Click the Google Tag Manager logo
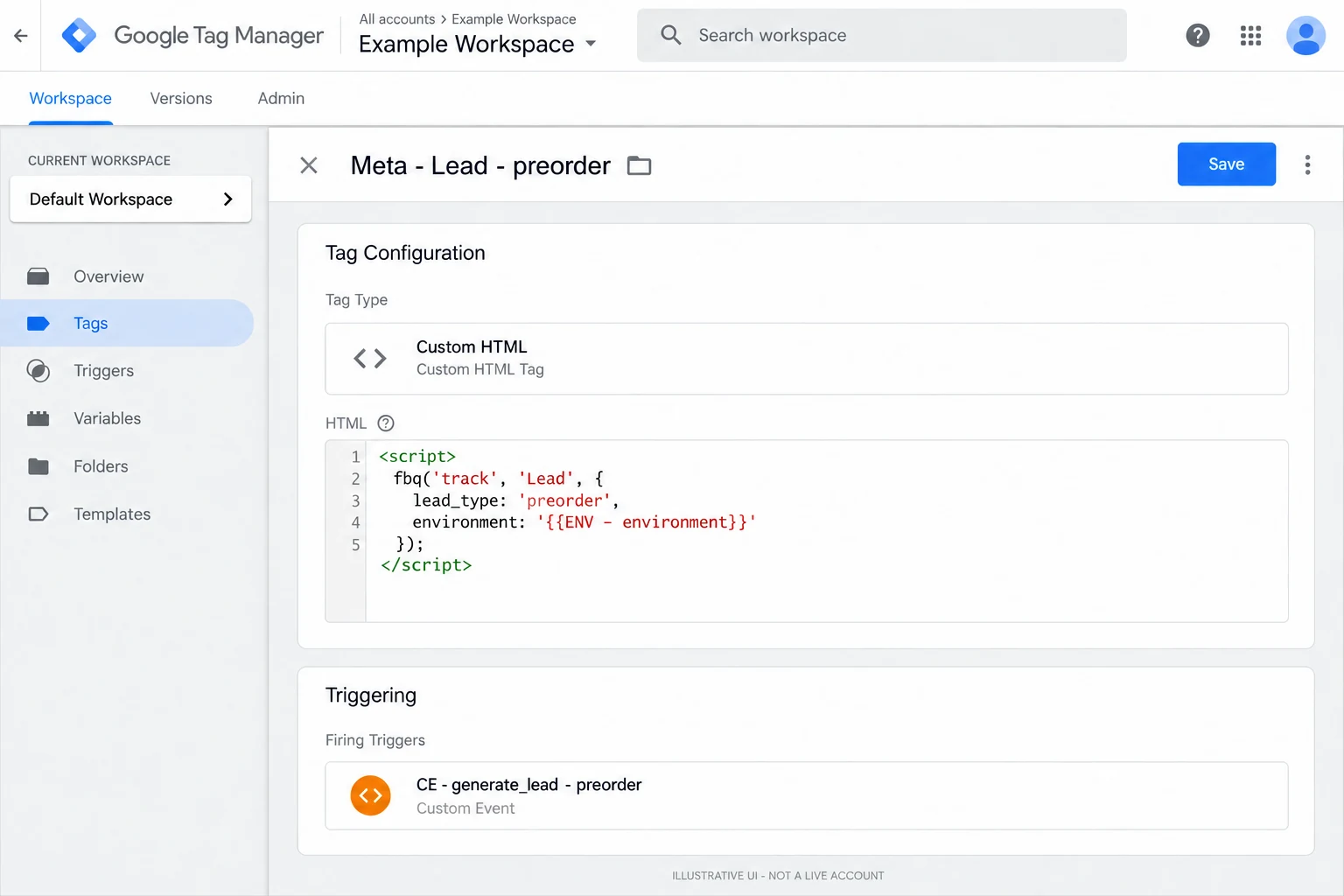This screenshot has height=896, width=1344. (80, 36)
